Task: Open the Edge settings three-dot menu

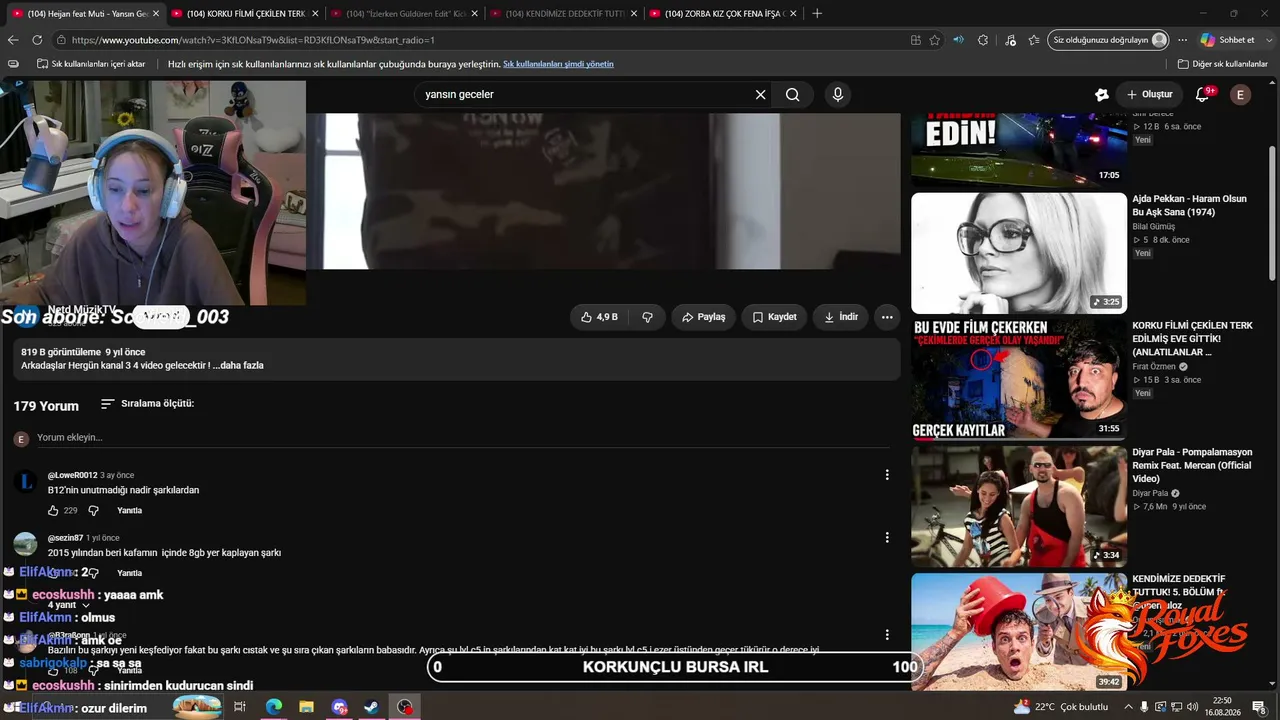Action: click(x=1183, y=40)
